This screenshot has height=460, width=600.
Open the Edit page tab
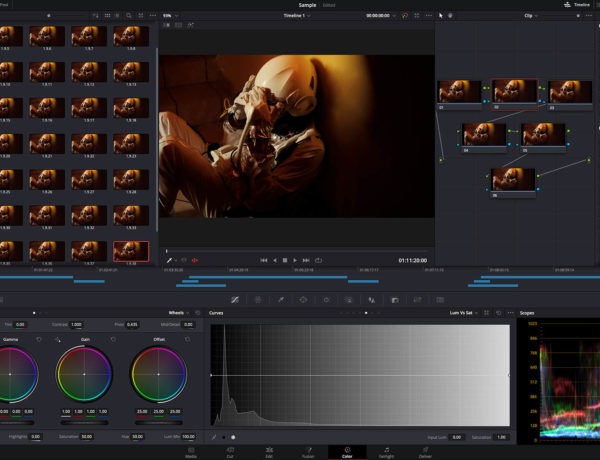(x=268, y=452)
